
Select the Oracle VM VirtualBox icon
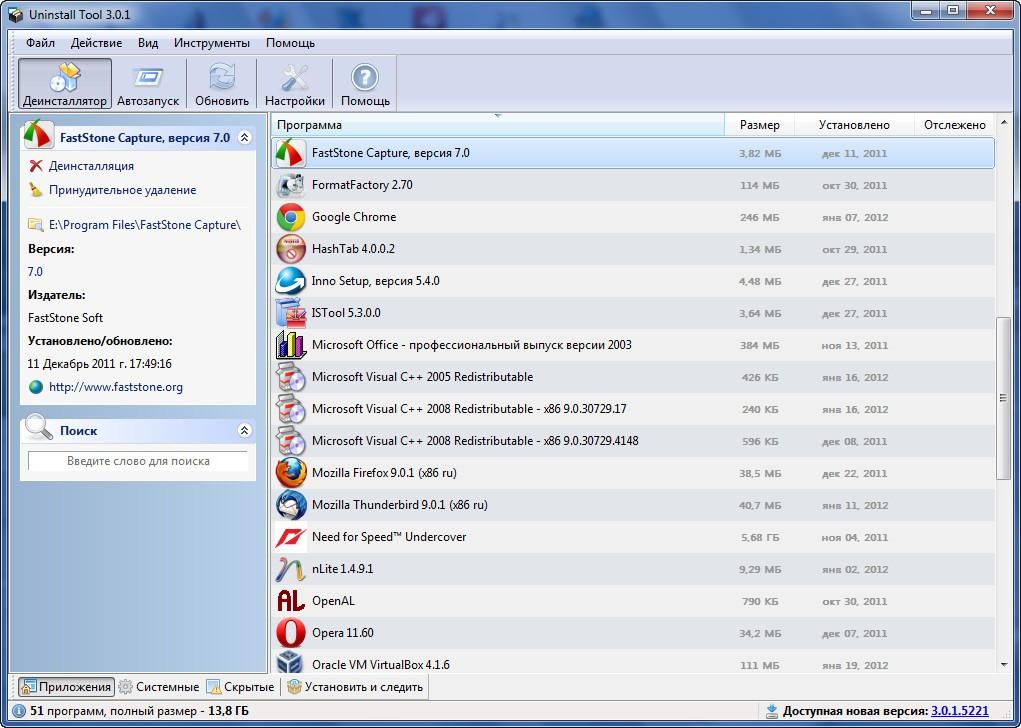coord(290,663)
